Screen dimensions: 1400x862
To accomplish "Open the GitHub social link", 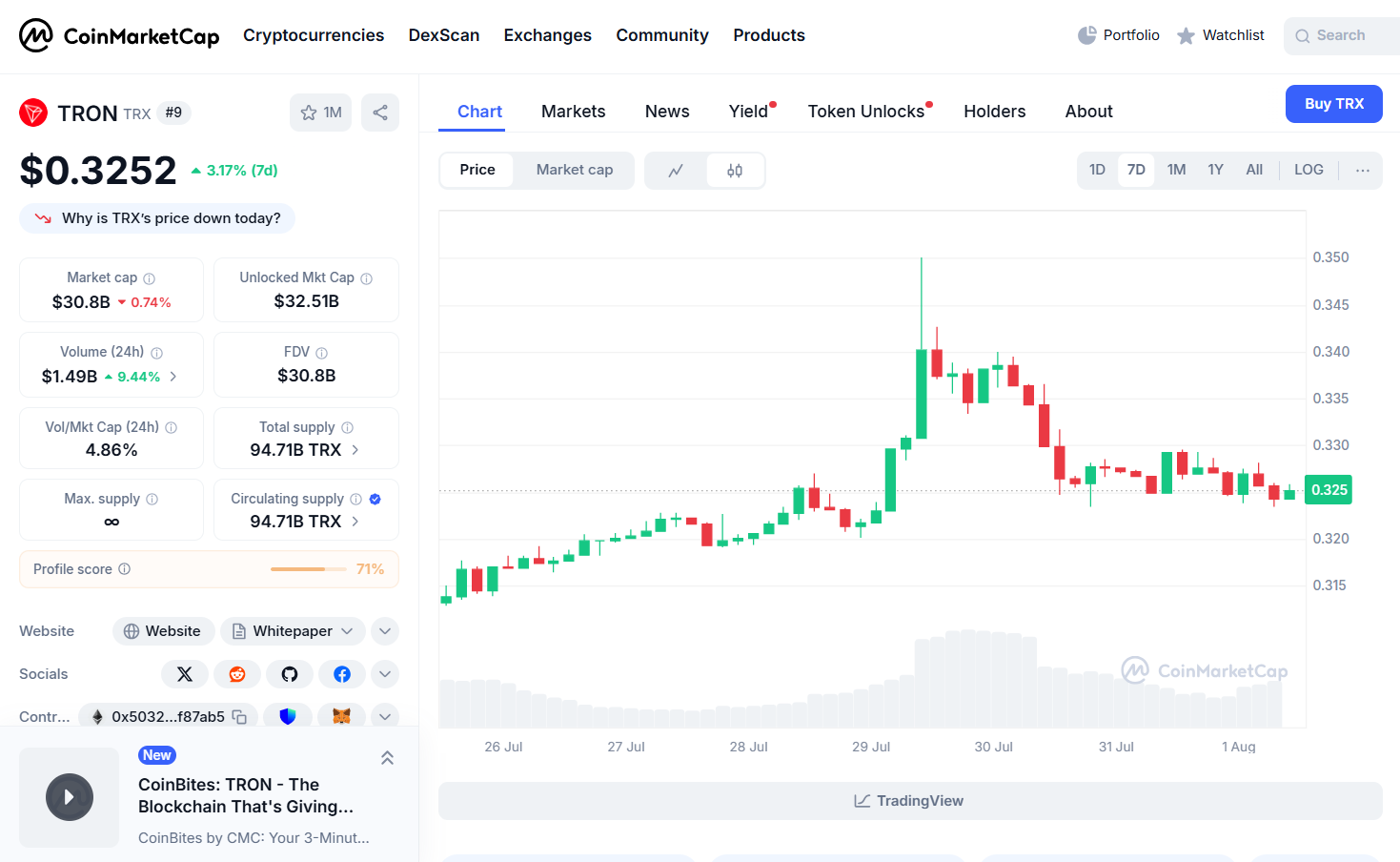I will 290,674.
